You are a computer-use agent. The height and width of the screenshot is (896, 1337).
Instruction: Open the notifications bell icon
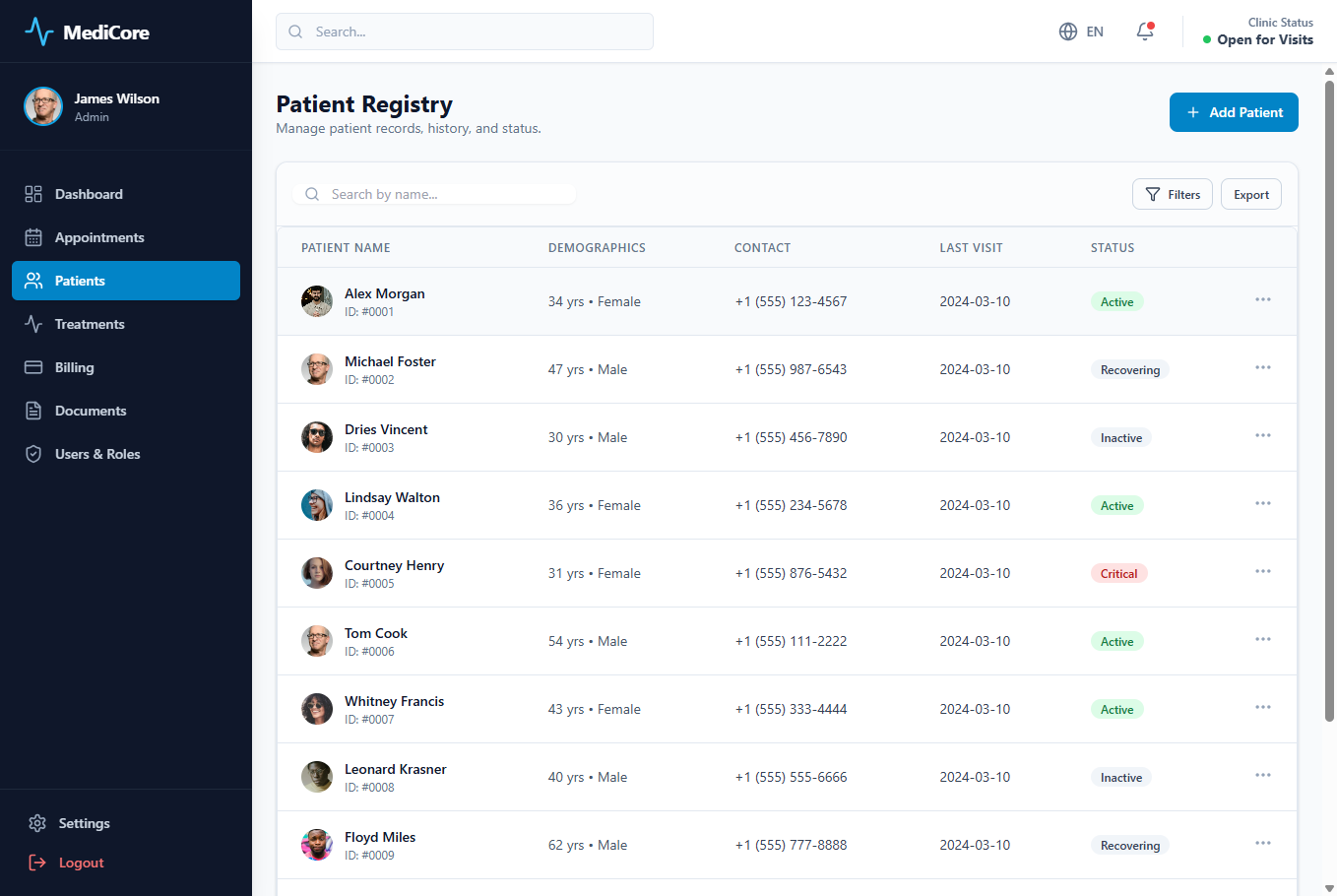click(1145, 32)
